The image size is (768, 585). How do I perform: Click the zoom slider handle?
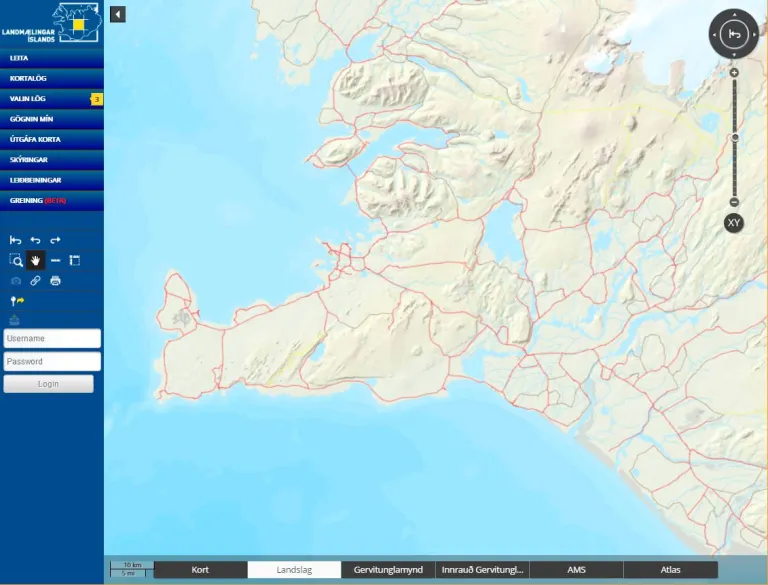point(735,138)
